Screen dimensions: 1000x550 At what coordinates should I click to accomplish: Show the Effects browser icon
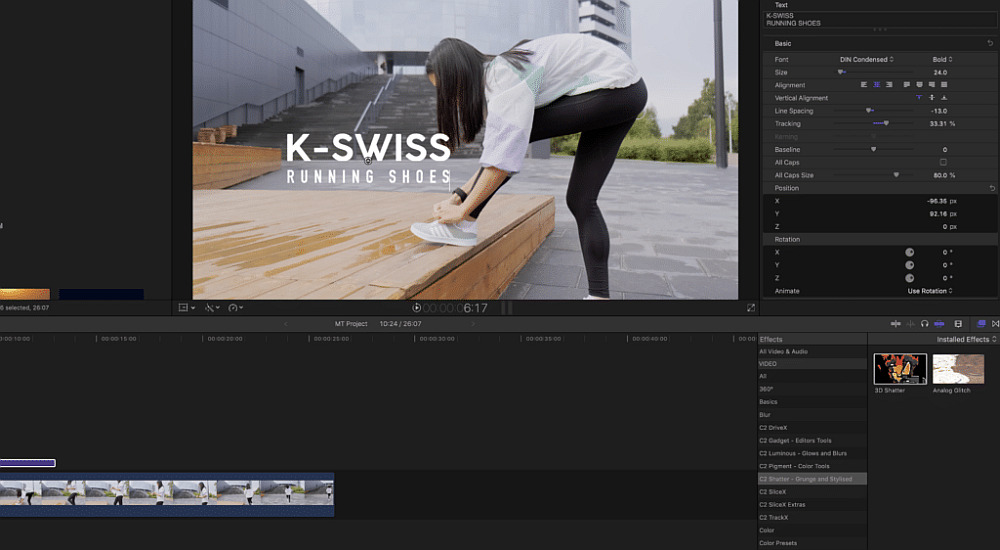click(x=981, y=324)
